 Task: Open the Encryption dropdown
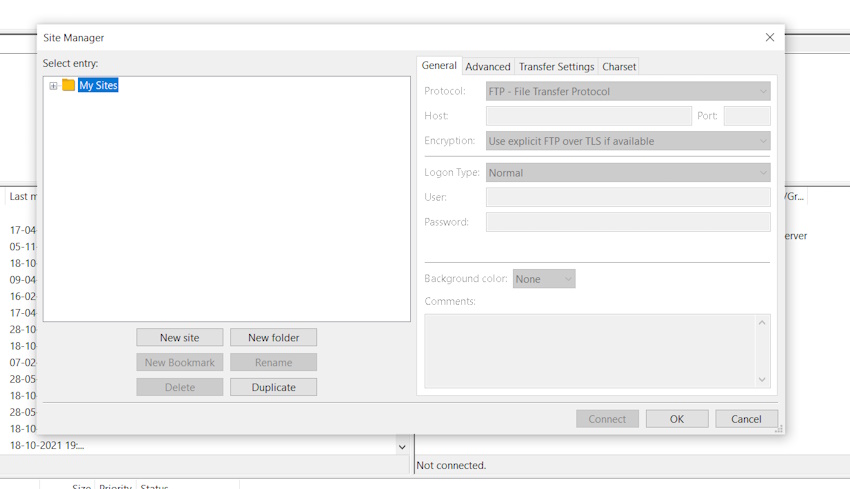coord(628,141)
